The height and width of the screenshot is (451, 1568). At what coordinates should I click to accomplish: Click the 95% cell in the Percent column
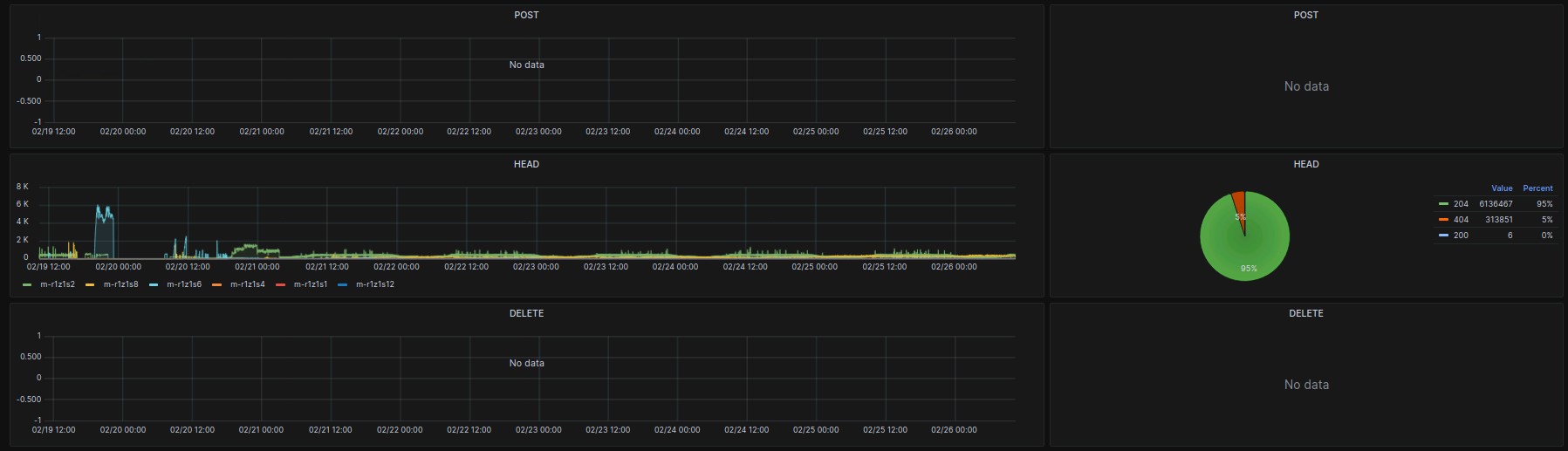coord(1544,204)
